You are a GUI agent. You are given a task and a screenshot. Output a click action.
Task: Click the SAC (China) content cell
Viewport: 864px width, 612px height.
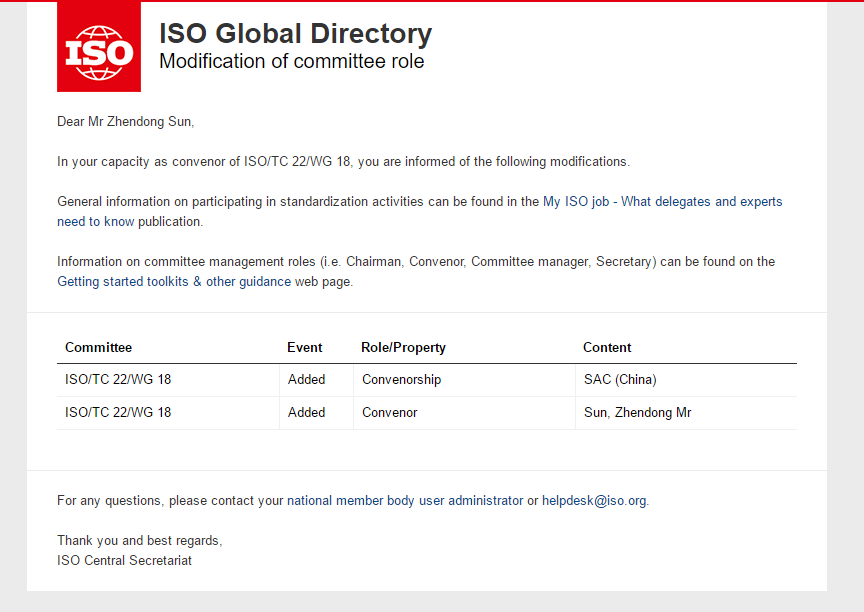pyautogui.click(x=620, y=380)
